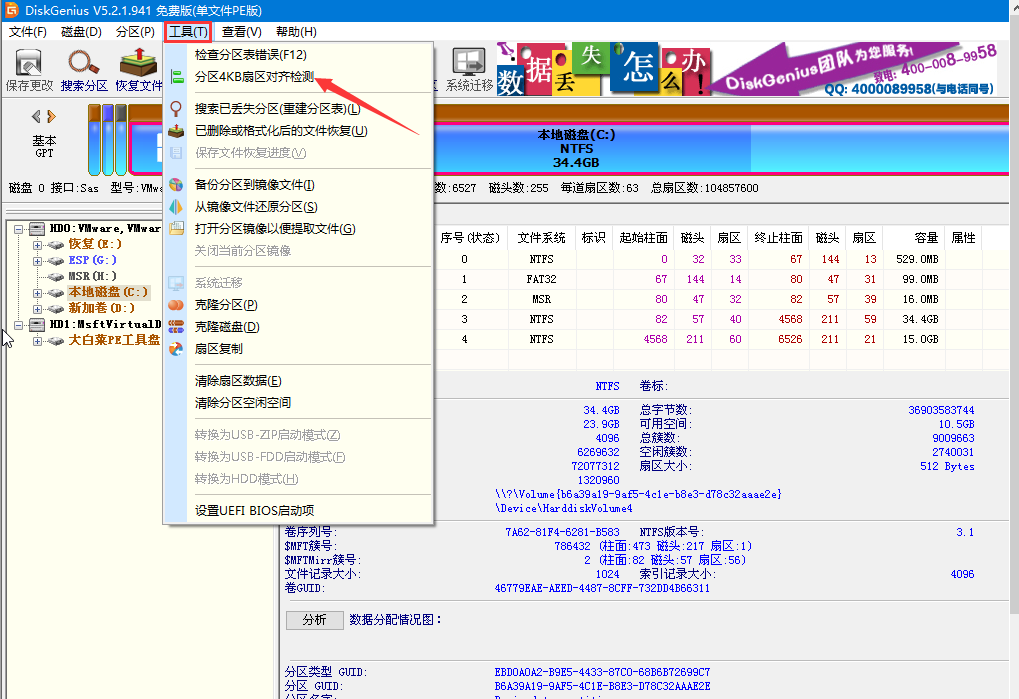The height and width of the screenshot is (699, 1019).
Task: Choose 已删除或格式化后的文件恢复 entry
Action: point(298,131)
